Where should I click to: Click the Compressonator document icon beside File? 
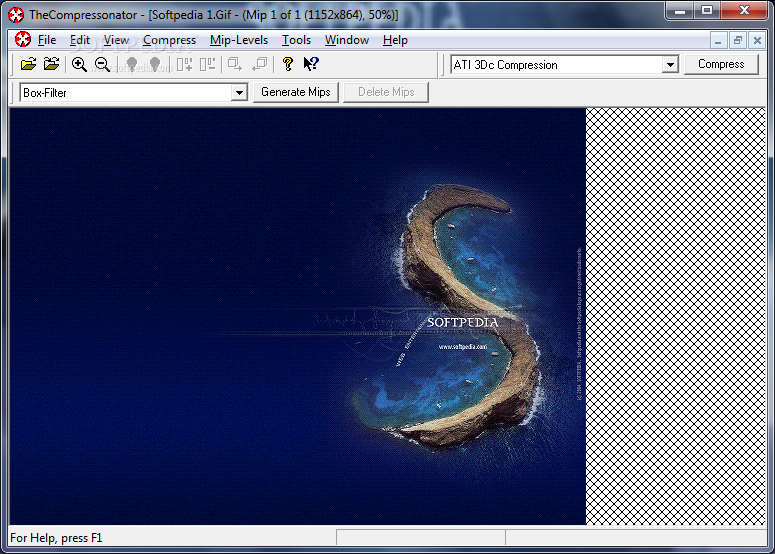[x=22, y=40]
